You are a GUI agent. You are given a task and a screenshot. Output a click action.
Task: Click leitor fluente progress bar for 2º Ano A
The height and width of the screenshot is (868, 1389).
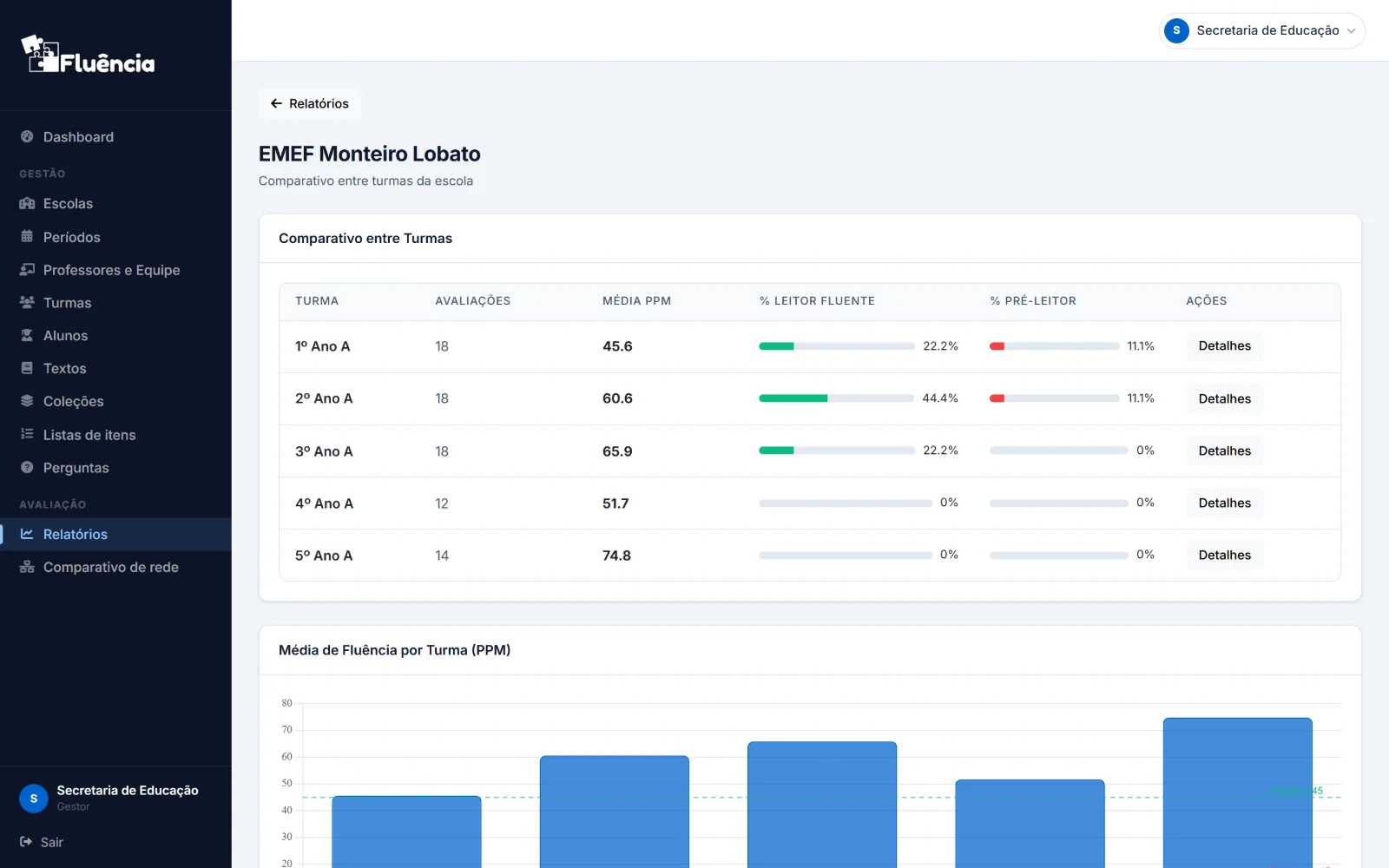click(836, 398)
